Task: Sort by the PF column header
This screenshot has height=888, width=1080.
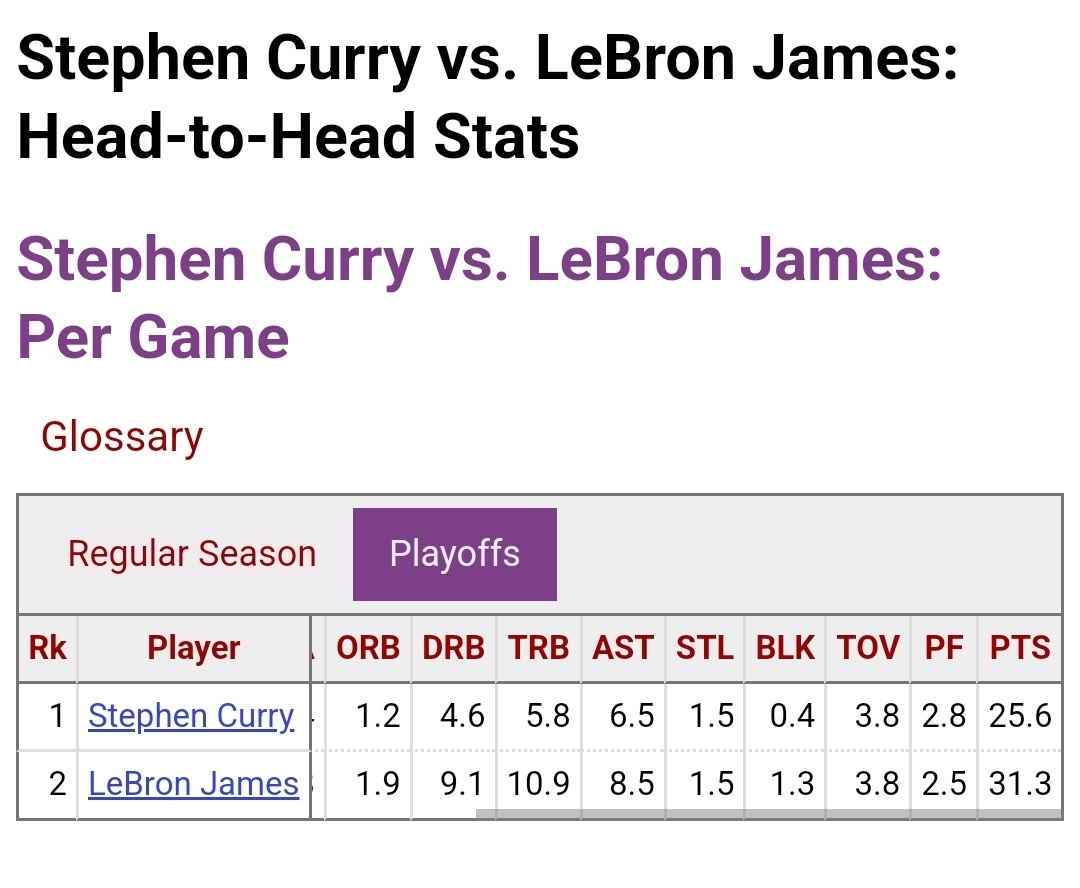Action: click(944, 648)
